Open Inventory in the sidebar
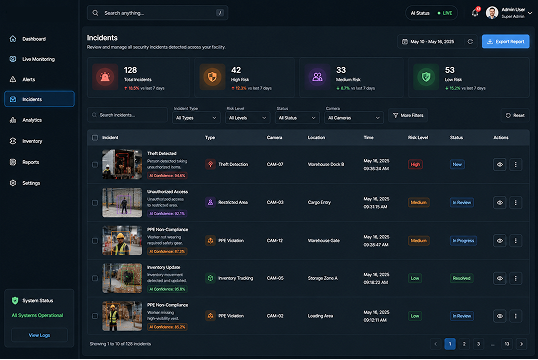 39,141
